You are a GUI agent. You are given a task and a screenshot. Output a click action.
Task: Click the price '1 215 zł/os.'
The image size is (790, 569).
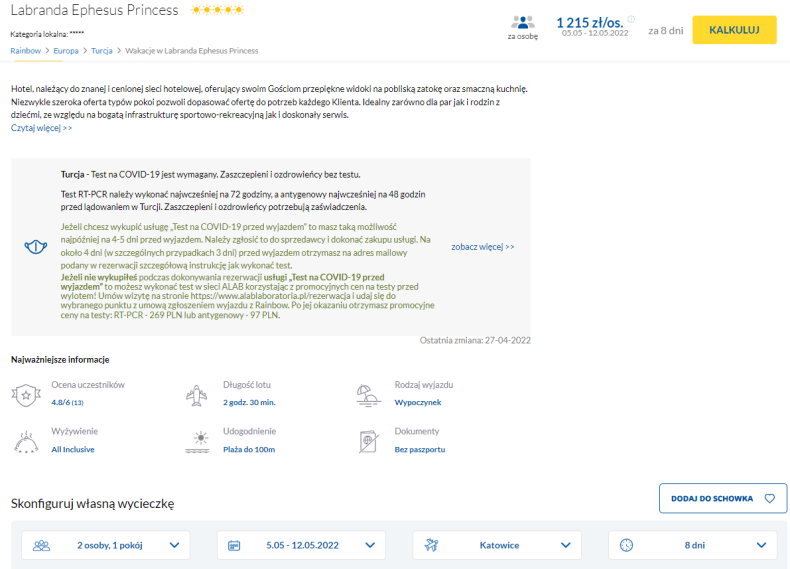click(589, 22)
